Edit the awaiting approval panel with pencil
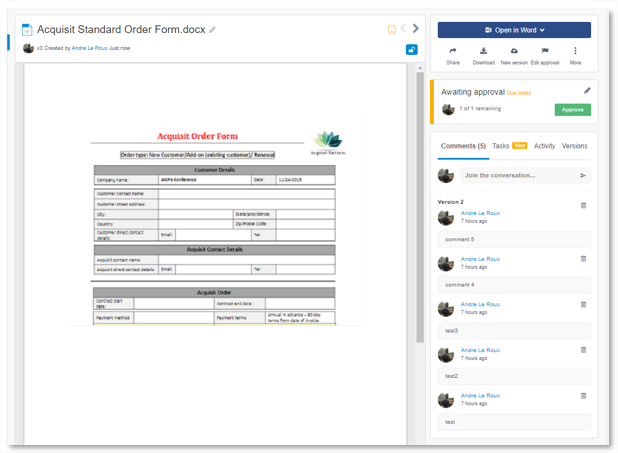This screenshot has width=618, height=453. point(587,91)
